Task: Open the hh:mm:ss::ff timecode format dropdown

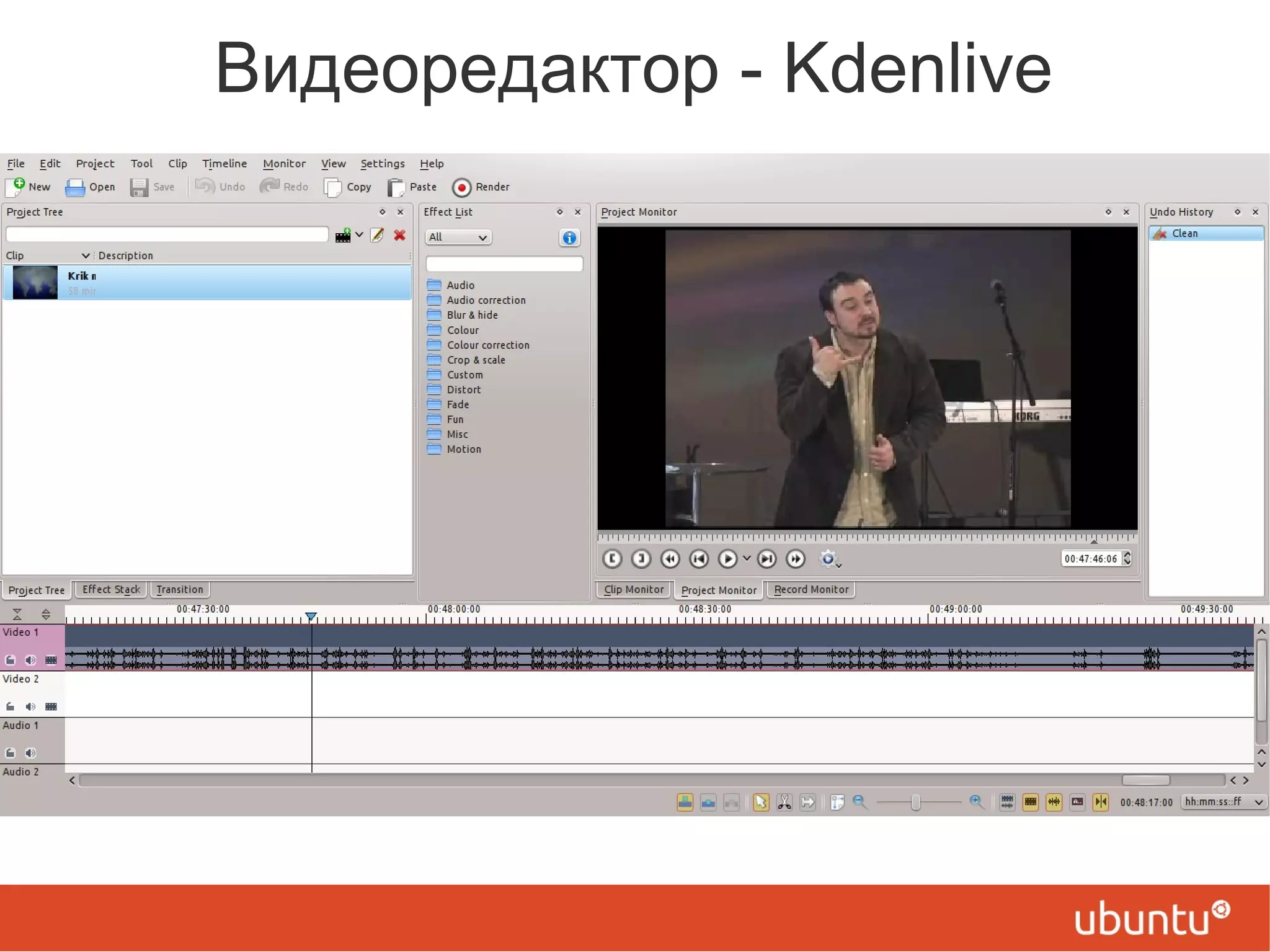Action: point(1223,802)
